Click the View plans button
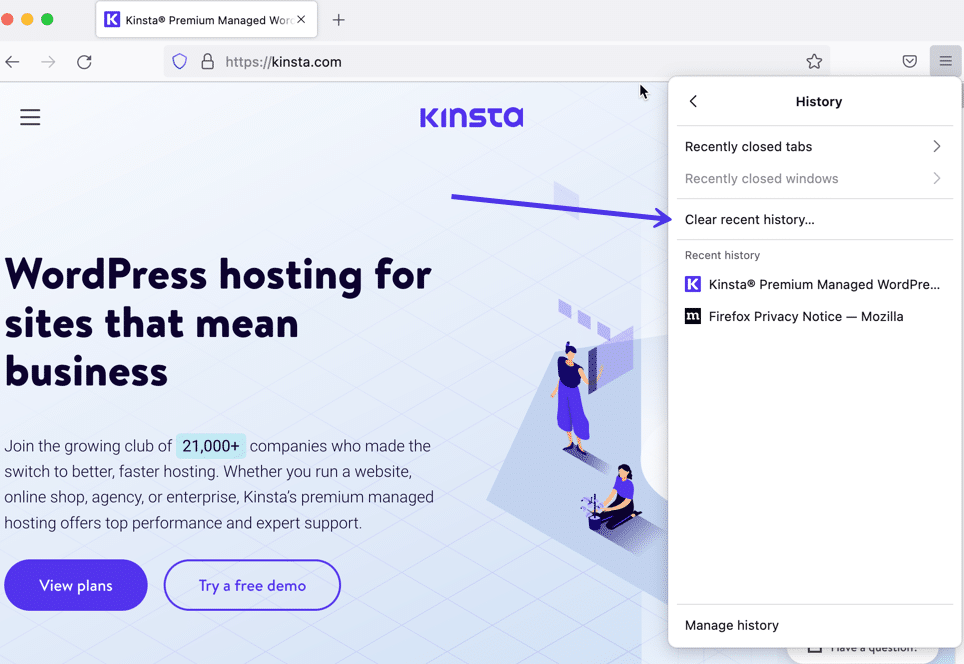The width and height of the screenshot is (964, 664). (x=76, y=586)
